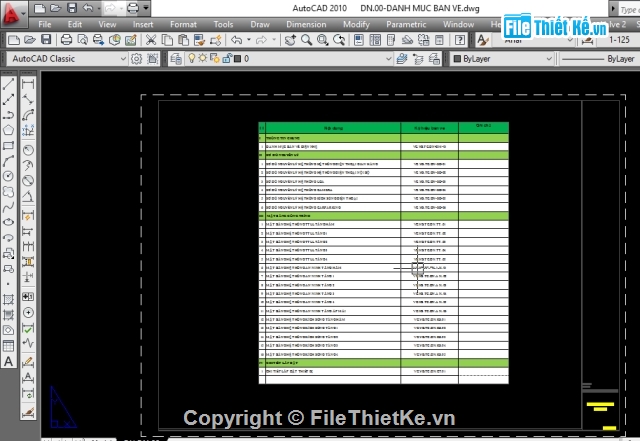This screenshot has height=441, width=640.
Task: Select the Spline draw tool
Action: pyautogui.click(x=8, y=207)
